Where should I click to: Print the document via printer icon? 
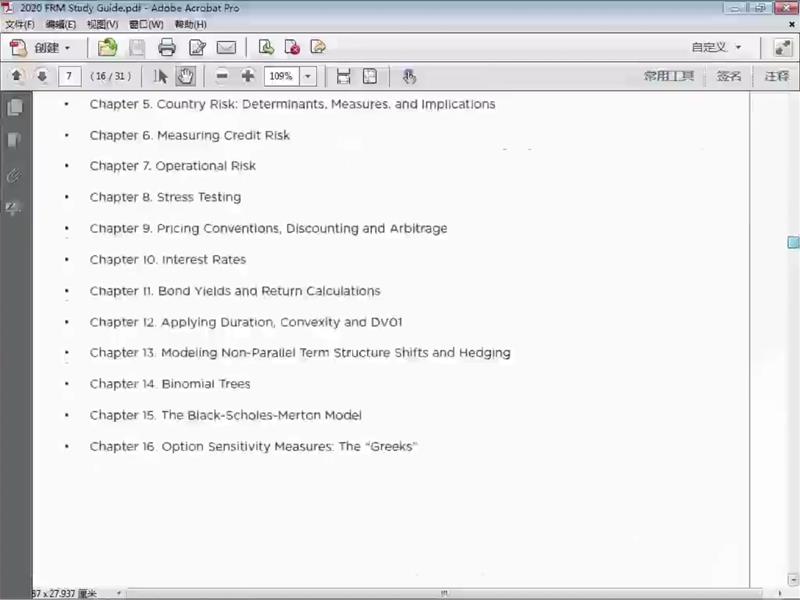(167, 47)
